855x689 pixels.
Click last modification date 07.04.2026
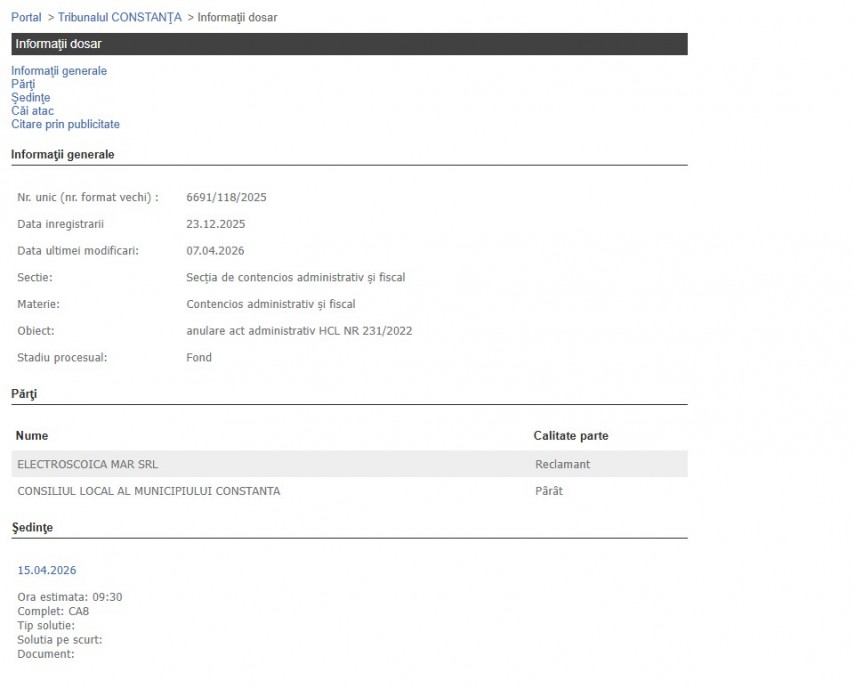click(215, 251)
